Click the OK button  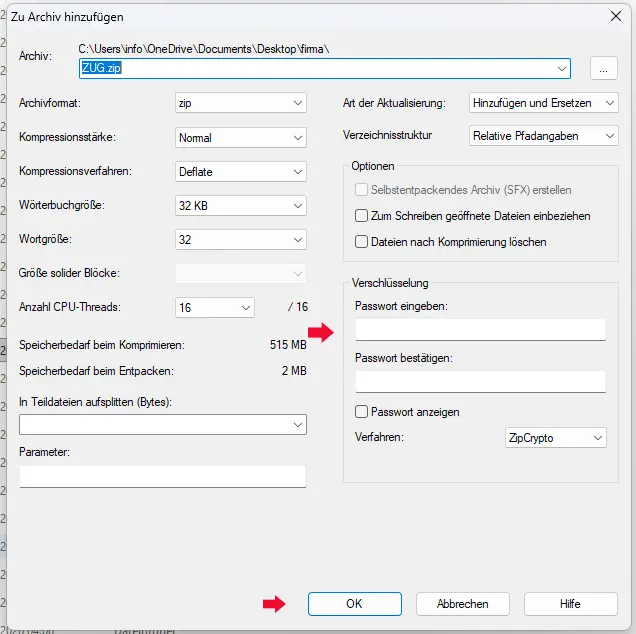tap(355, 604)
